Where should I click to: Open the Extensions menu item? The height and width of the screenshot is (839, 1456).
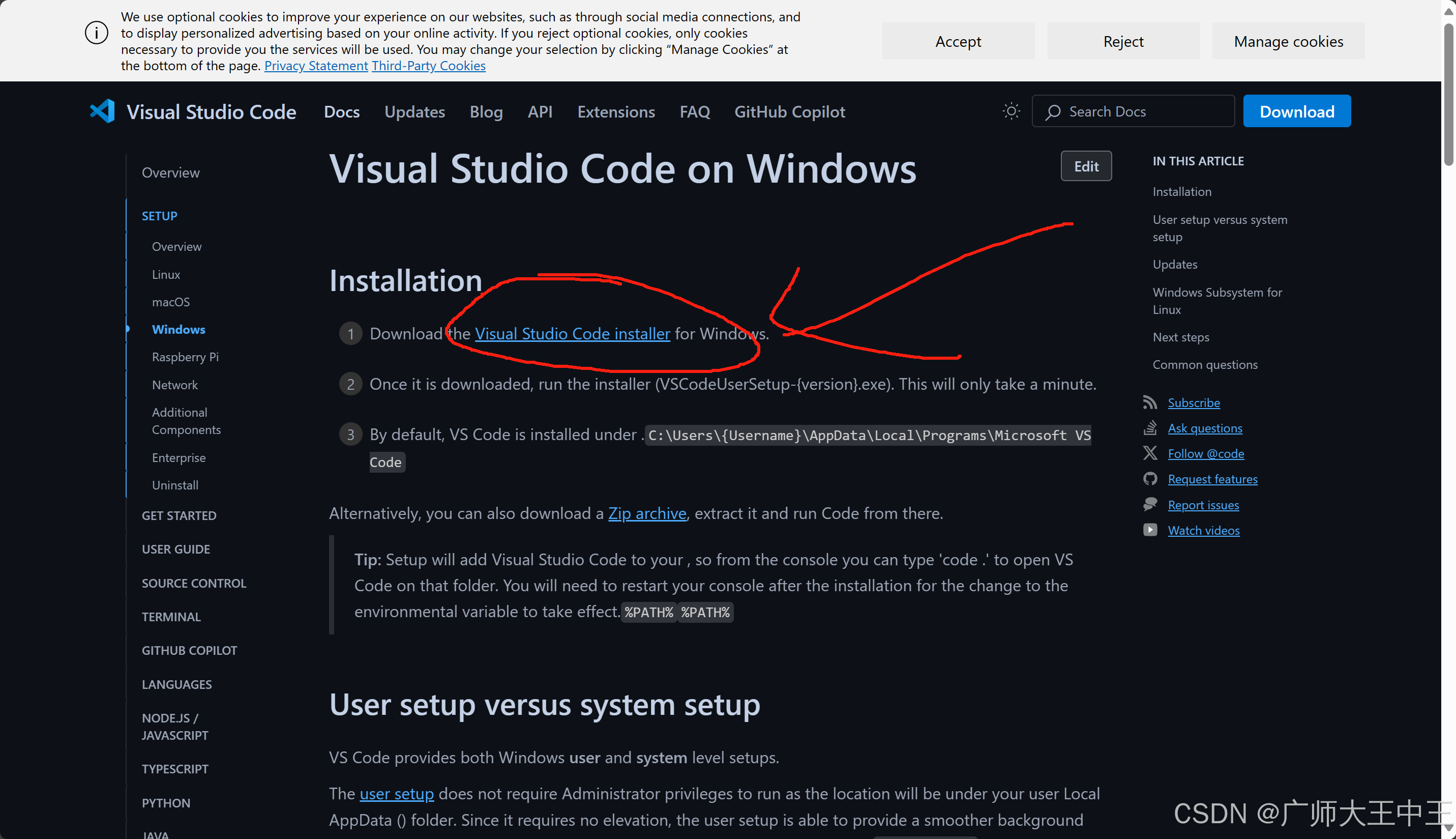coord(616,112)
